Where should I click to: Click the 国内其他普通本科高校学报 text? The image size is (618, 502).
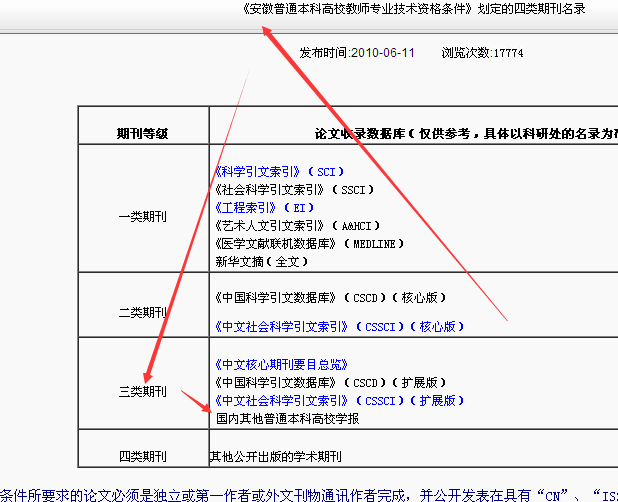[x=287, y=419]
